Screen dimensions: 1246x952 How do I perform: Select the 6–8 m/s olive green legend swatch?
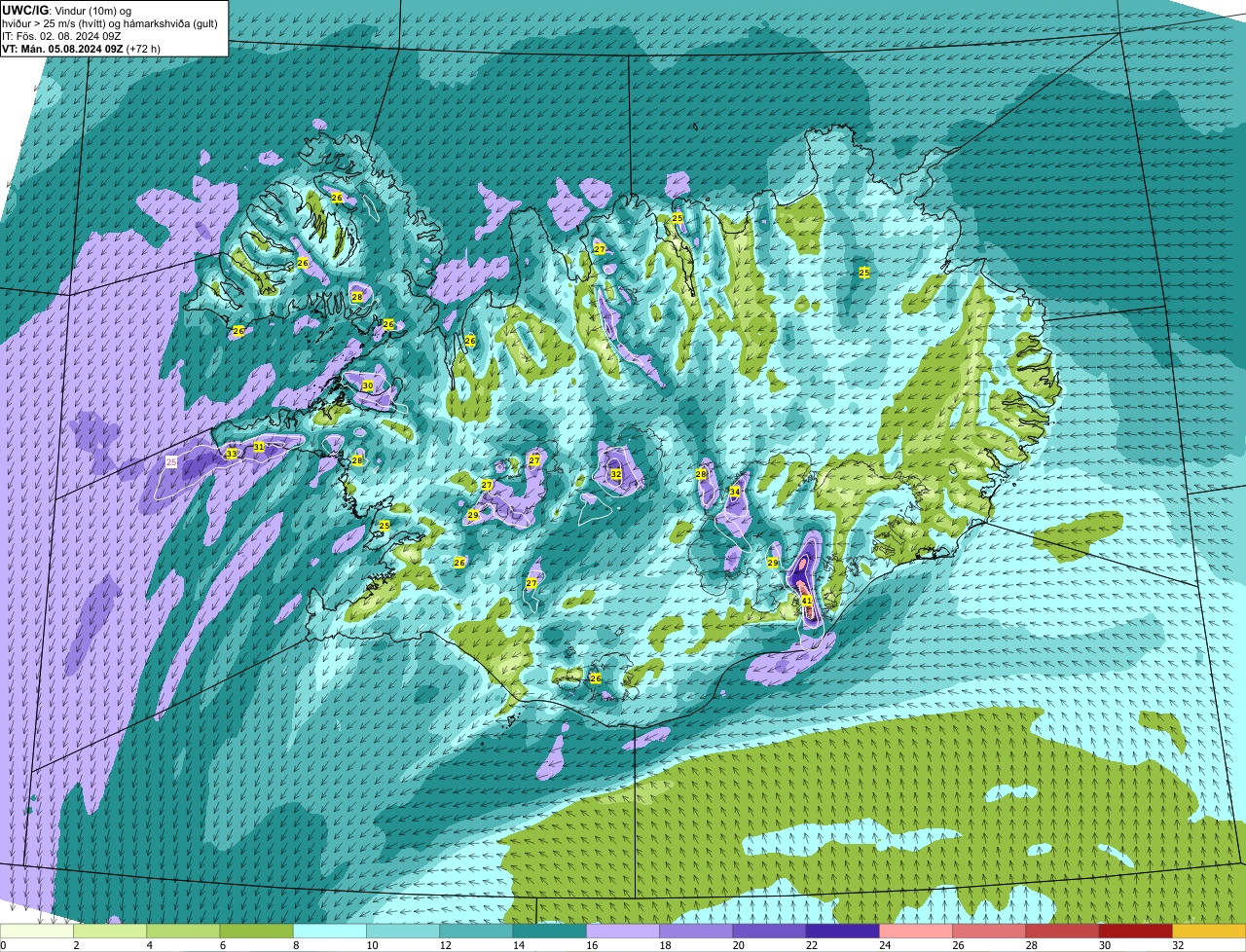click(256, 932)
